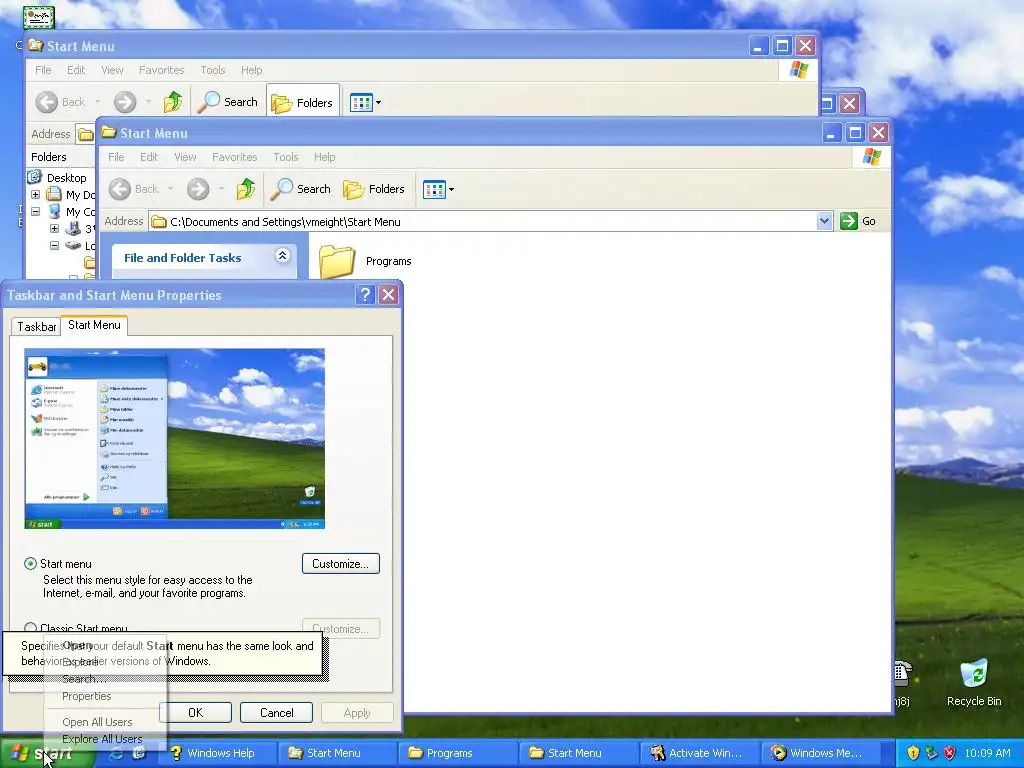This screenshot has width=1024, height=768.
Task: Select the Start menu radio button
Action: [x=30, y=563]
